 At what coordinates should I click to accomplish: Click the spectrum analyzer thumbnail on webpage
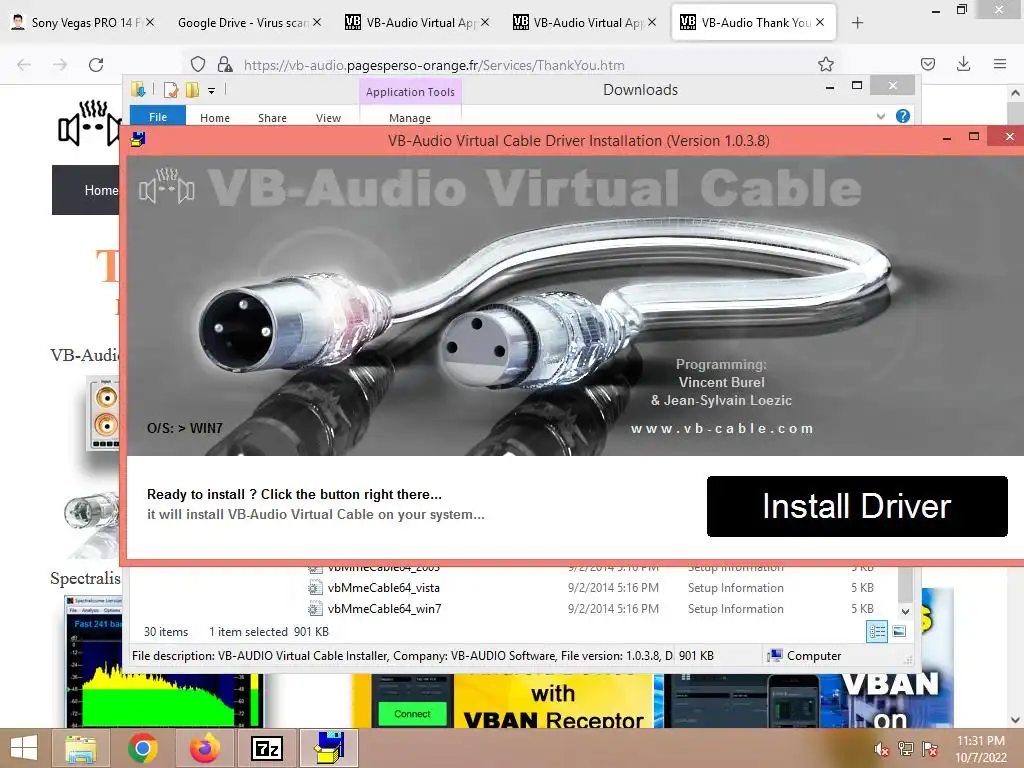click(163, 661)
